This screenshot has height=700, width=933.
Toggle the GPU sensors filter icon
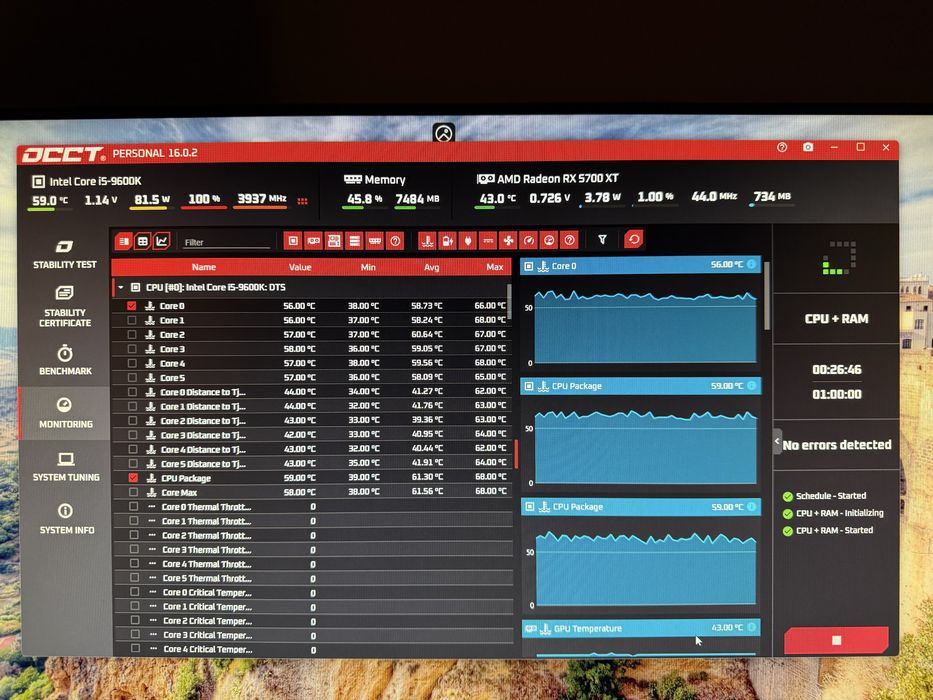(314, 240)
